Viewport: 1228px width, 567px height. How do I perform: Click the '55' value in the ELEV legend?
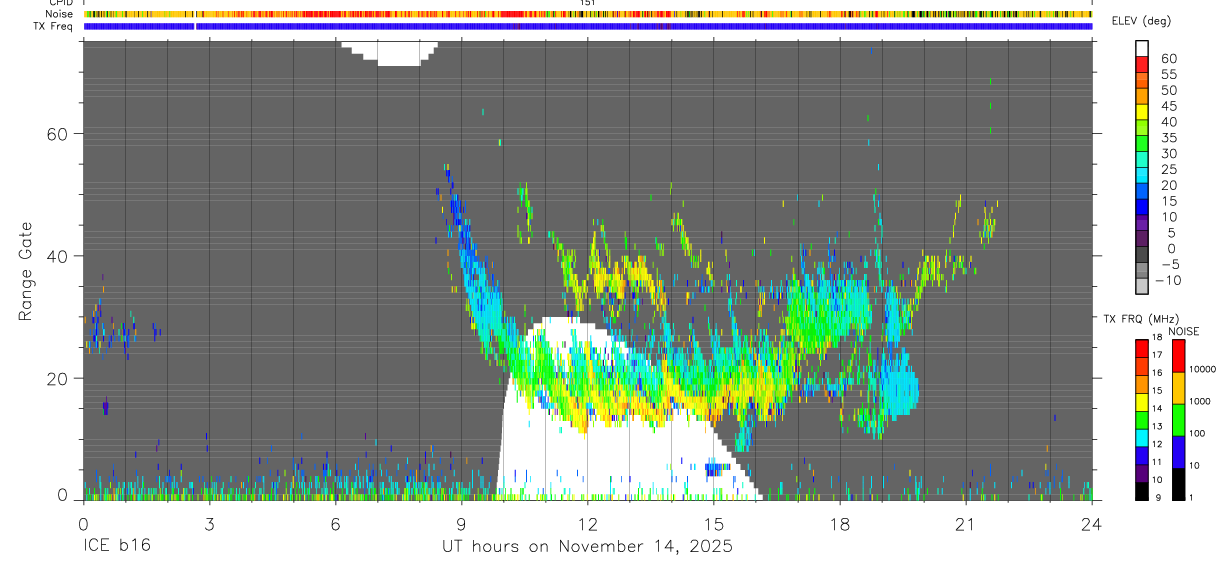[1168, 75]
